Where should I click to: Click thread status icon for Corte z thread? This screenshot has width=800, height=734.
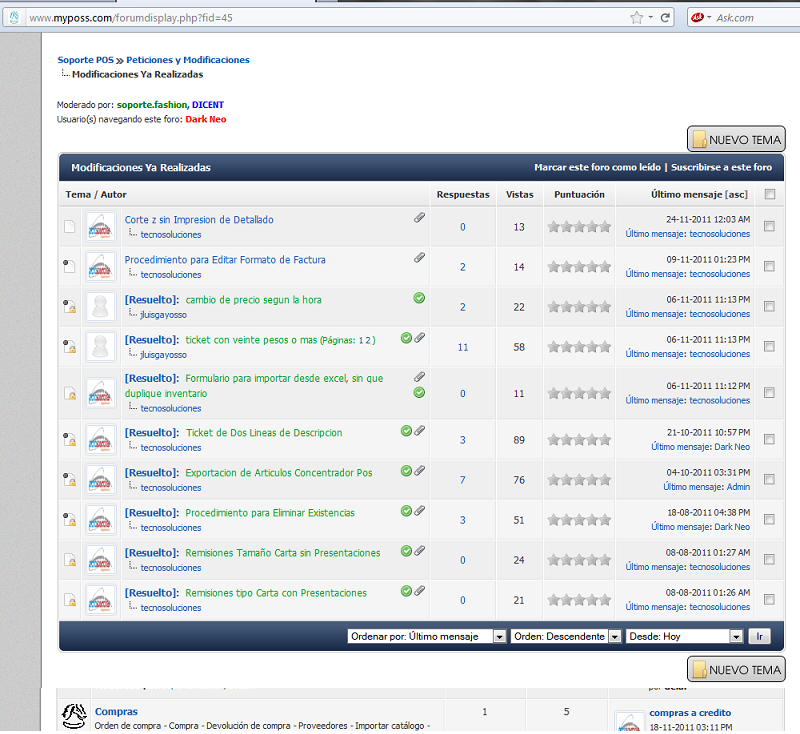70,227
